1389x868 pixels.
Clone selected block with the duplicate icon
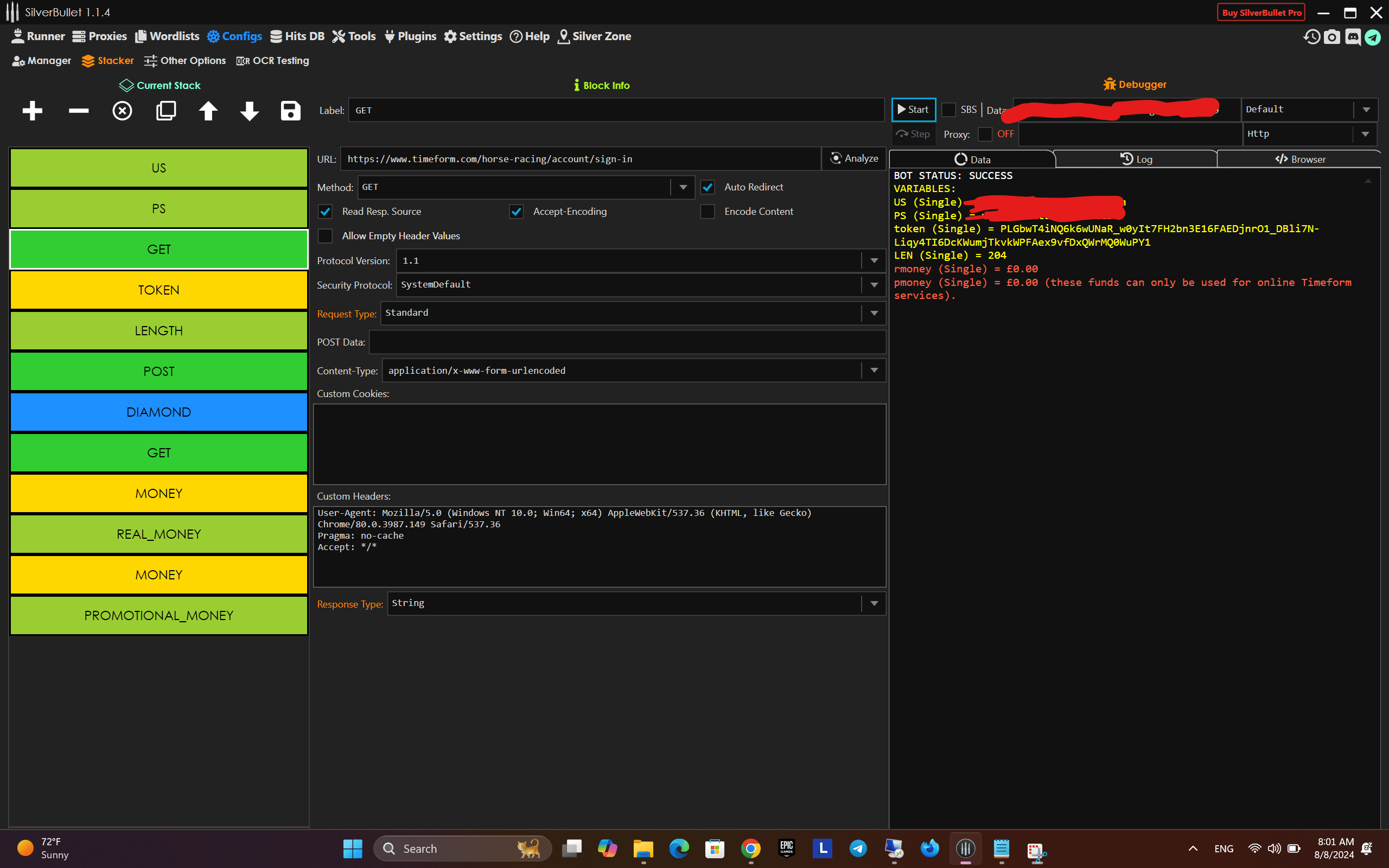[166, 110]
